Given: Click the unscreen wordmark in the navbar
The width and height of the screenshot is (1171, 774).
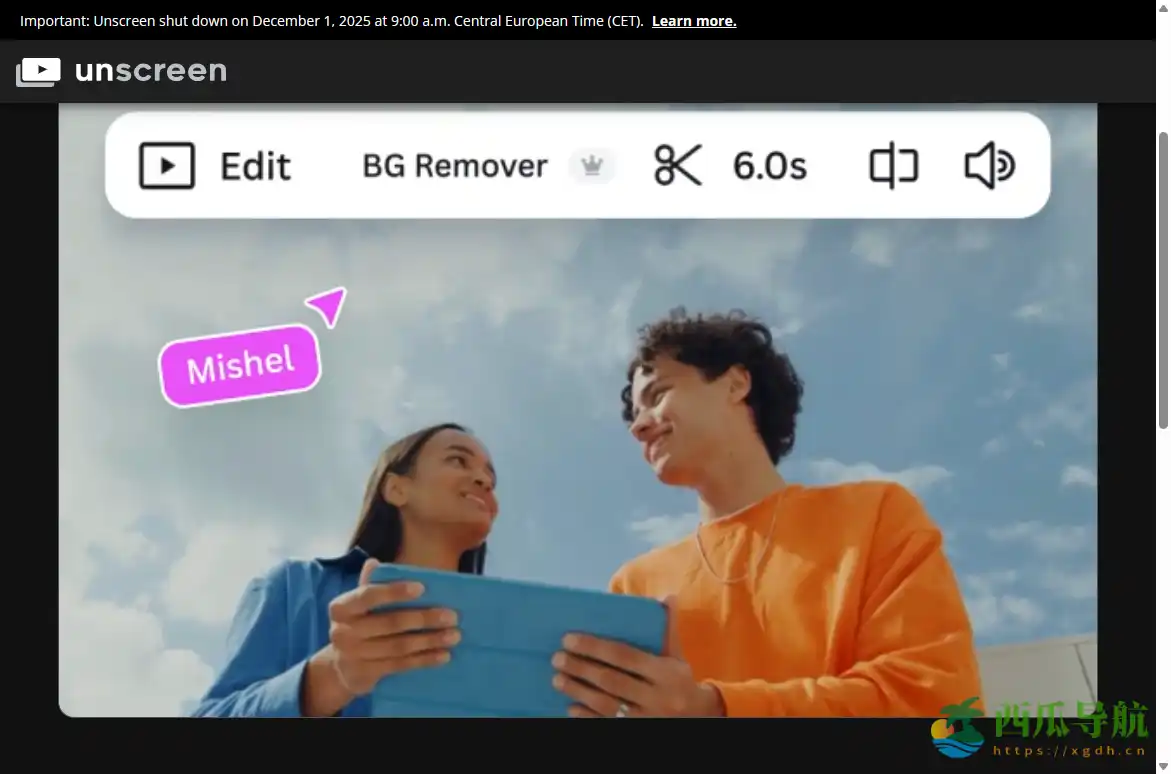Looking at the screenshot, I should coord(150,70).
